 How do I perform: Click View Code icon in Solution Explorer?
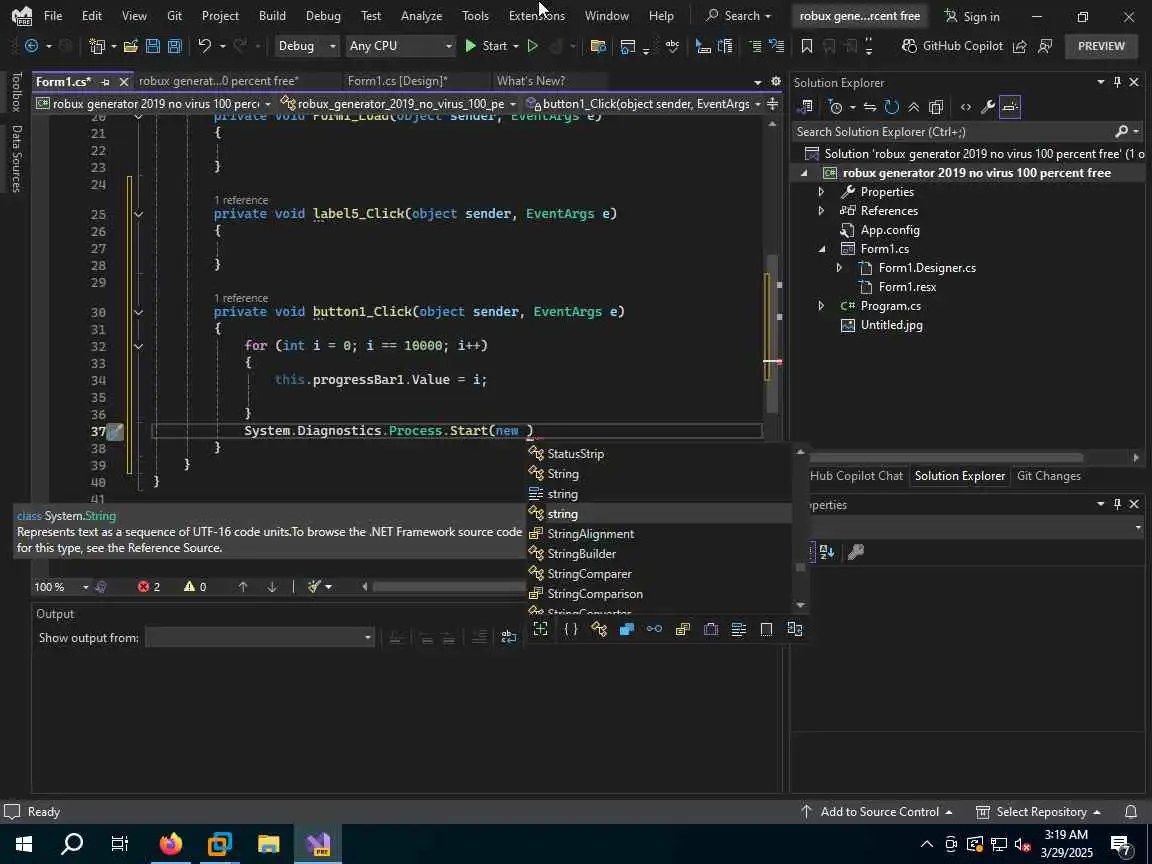[965, 107]
